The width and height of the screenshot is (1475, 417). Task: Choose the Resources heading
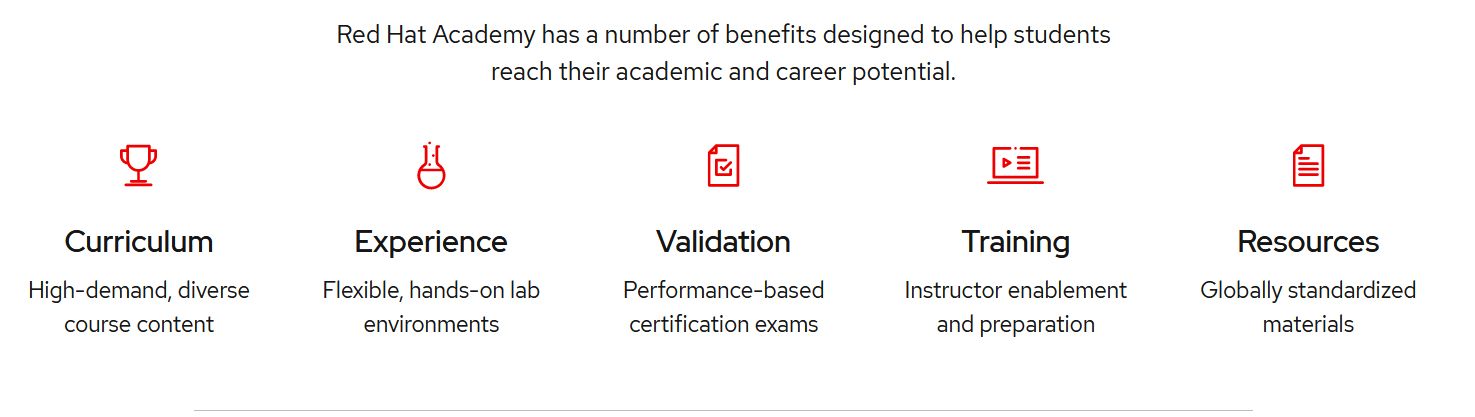coord(1308,242)
